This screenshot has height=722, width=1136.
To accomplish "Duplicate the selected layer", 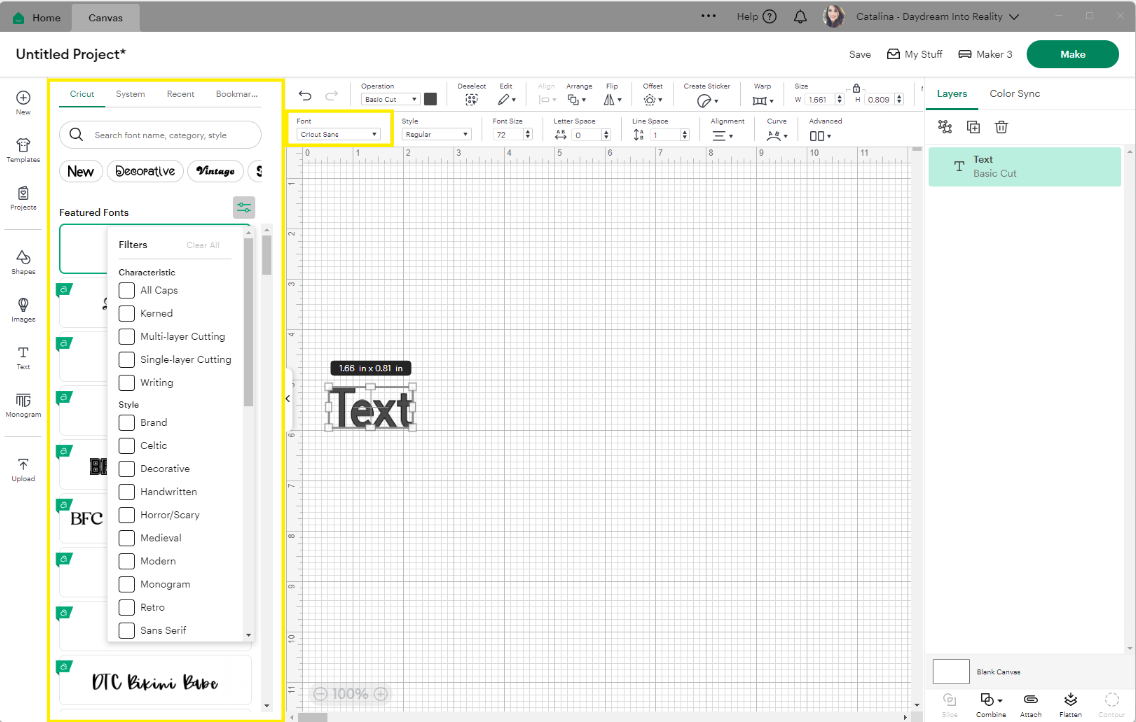I will [x=973, y=127].
